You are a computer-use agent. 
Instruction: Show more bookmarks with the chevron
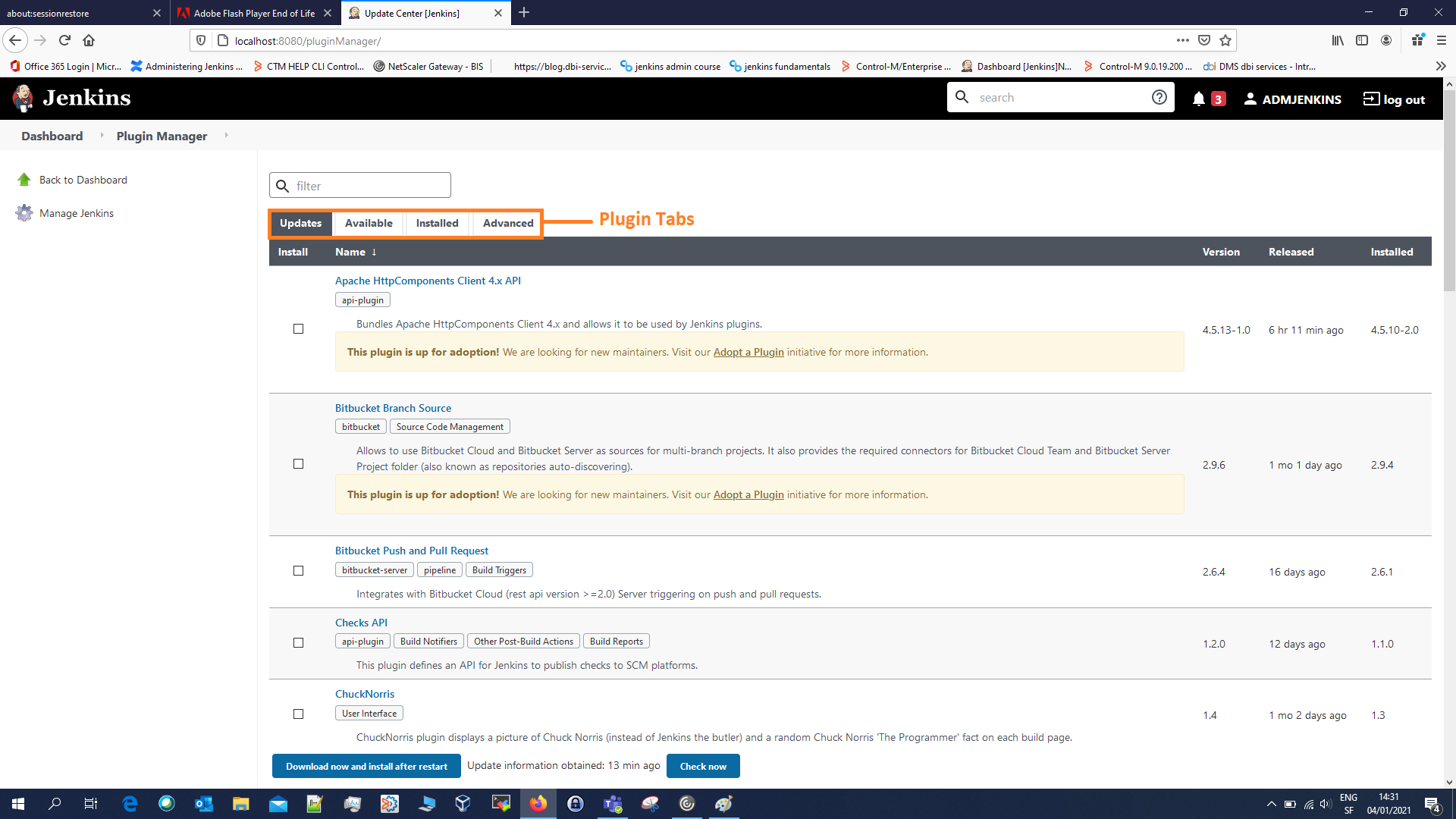click(1441, 66)
